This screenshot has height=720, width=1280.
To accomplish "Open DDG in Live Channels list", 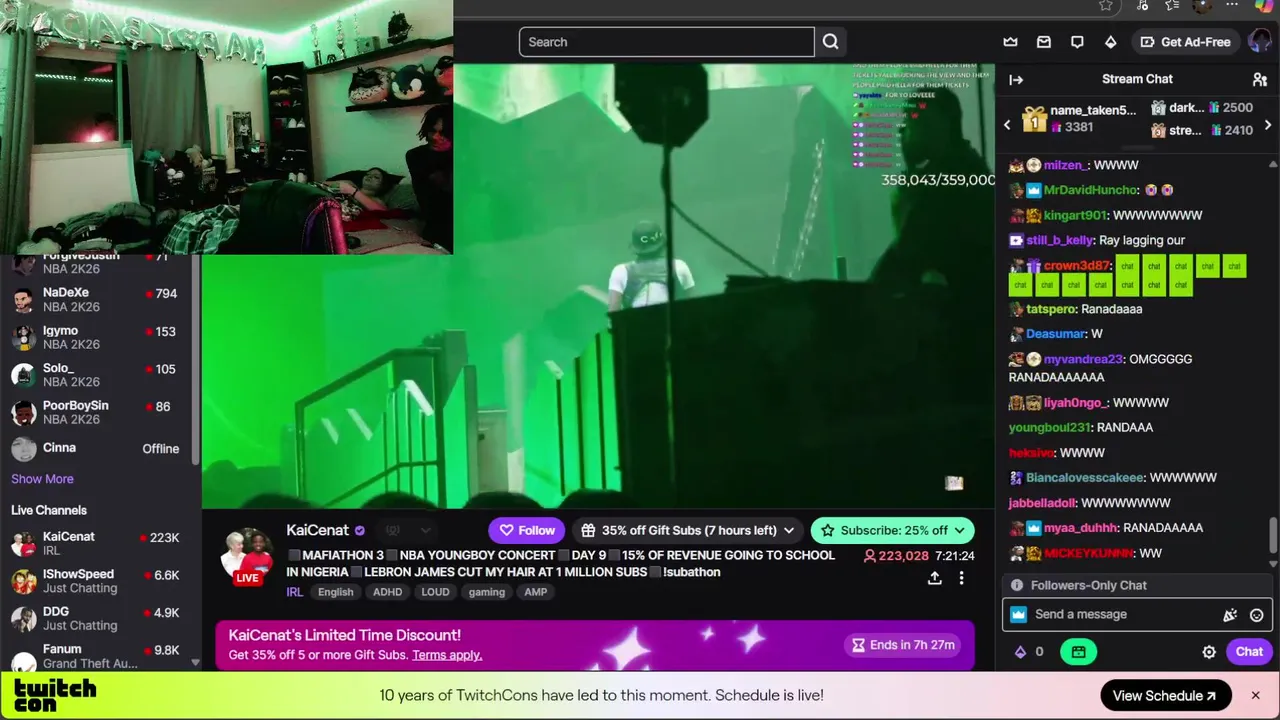I will click(x=96, y=619).
